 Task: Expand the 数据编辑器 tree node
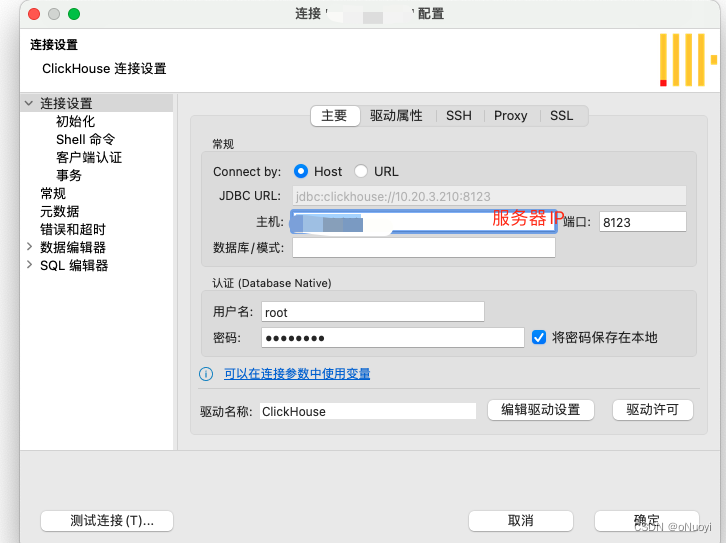point(29,247)
